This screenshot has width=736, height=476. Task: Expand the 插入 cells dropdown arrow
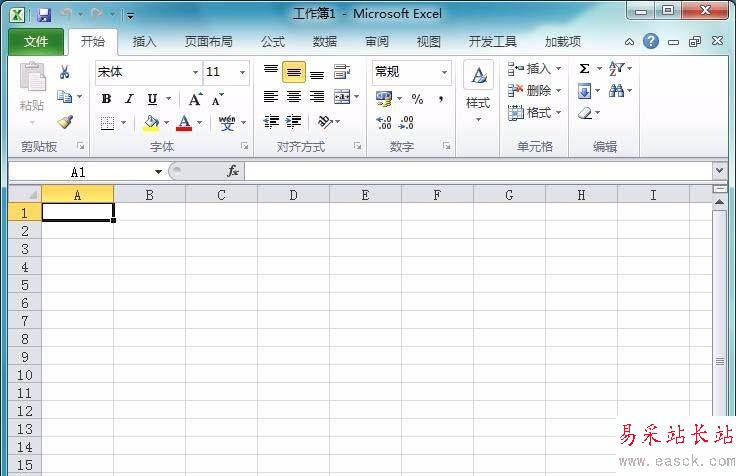[x=559, y=69]
